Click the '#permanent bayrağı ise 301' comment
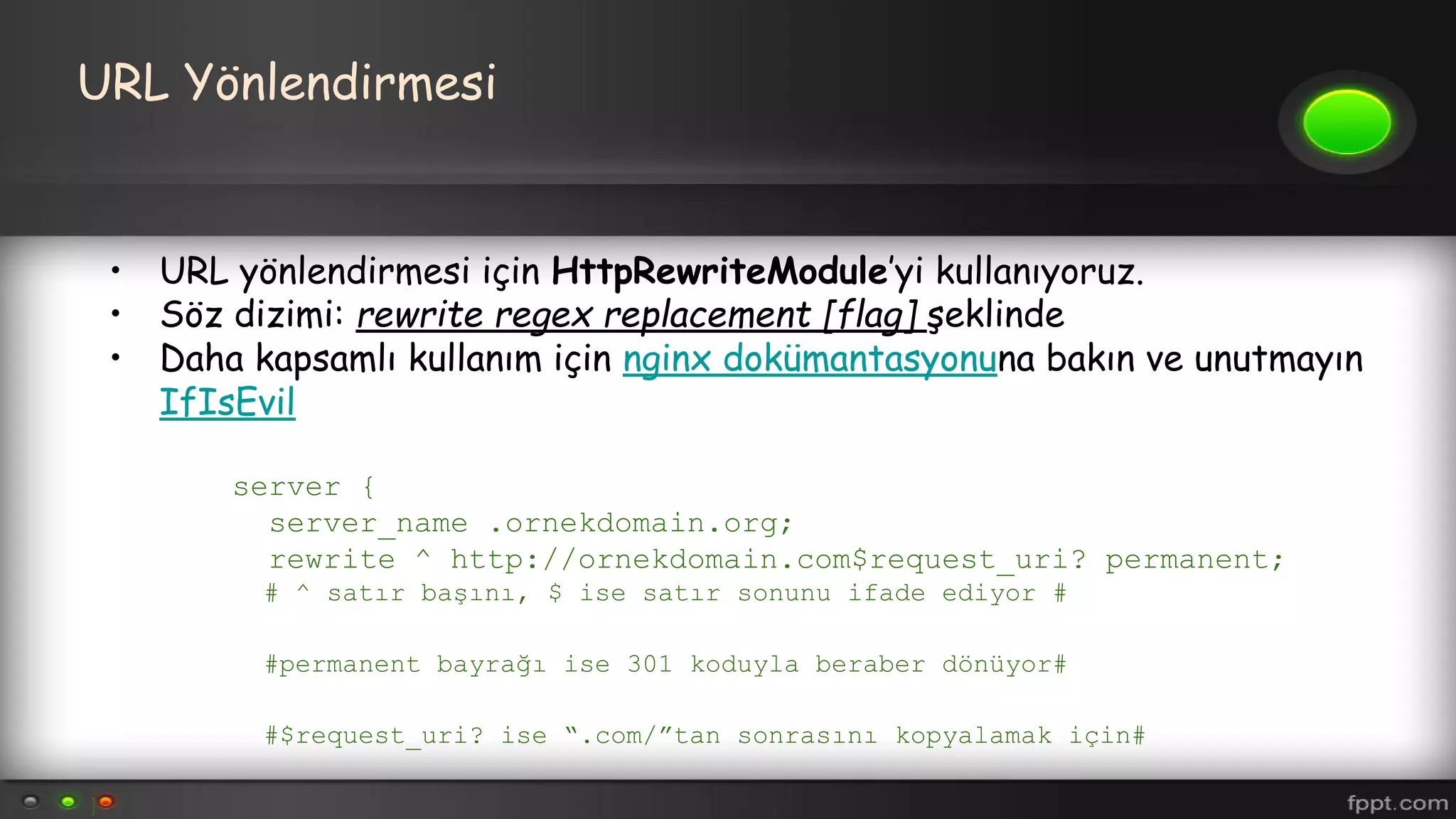 (x=665, y=664)
